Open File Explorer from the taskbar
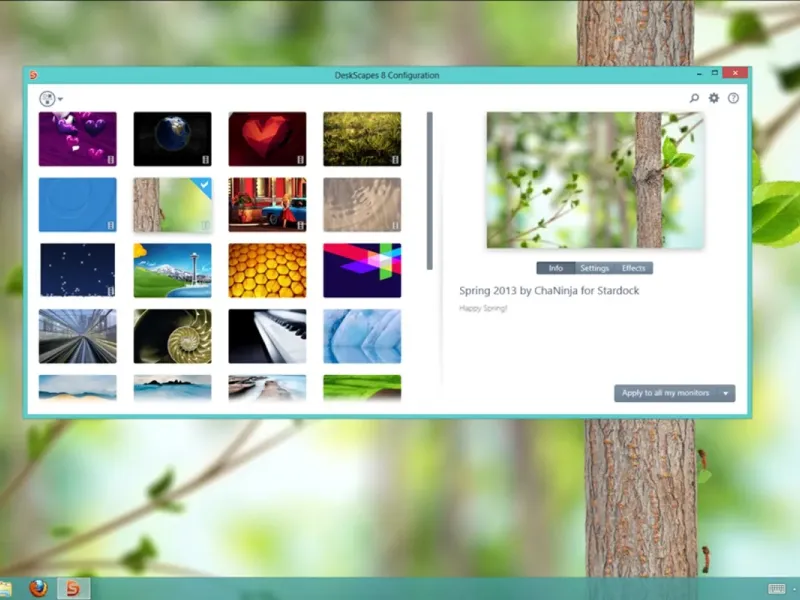The height and width of the screenshot is (600, 800). tap(5, 589)
